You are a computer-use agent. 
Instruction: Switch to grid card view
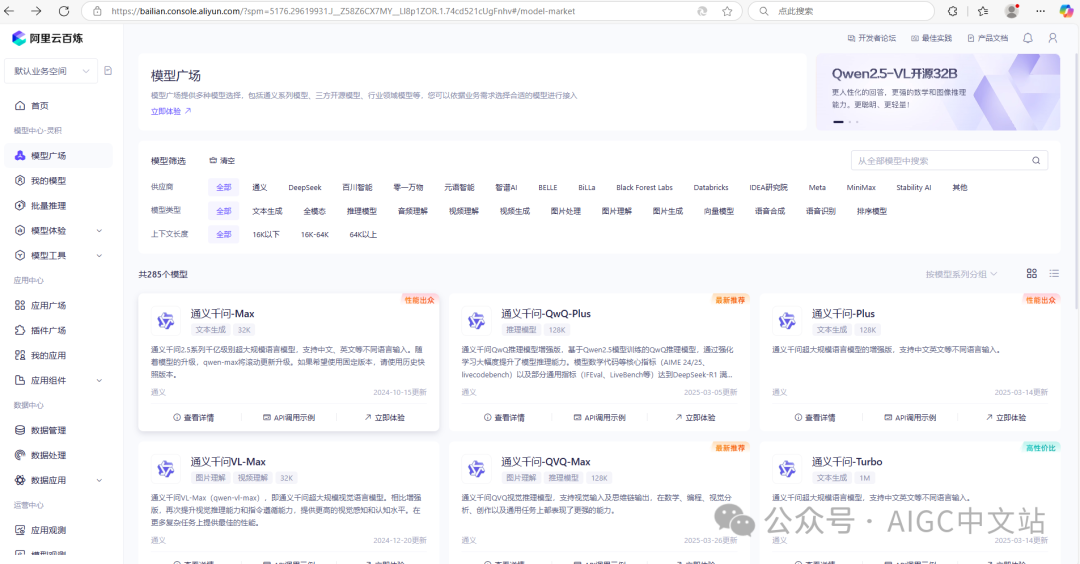point(1032,273)
